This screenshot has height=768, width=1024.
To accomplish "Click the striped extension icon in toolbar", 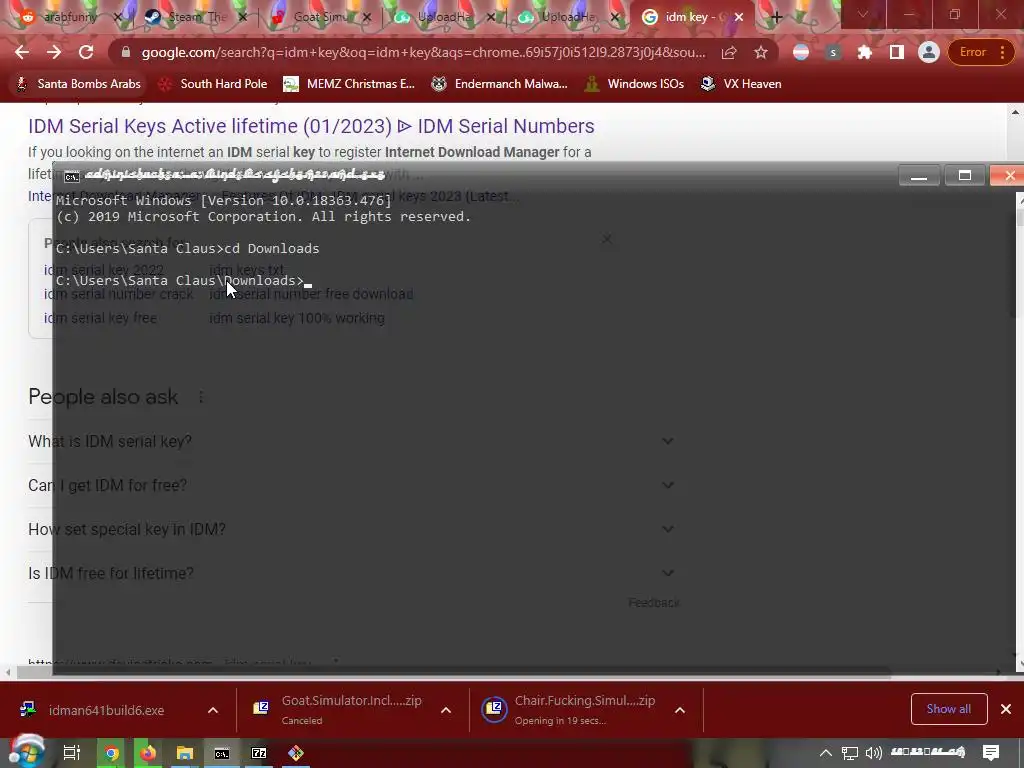I will tap(801, 52).
